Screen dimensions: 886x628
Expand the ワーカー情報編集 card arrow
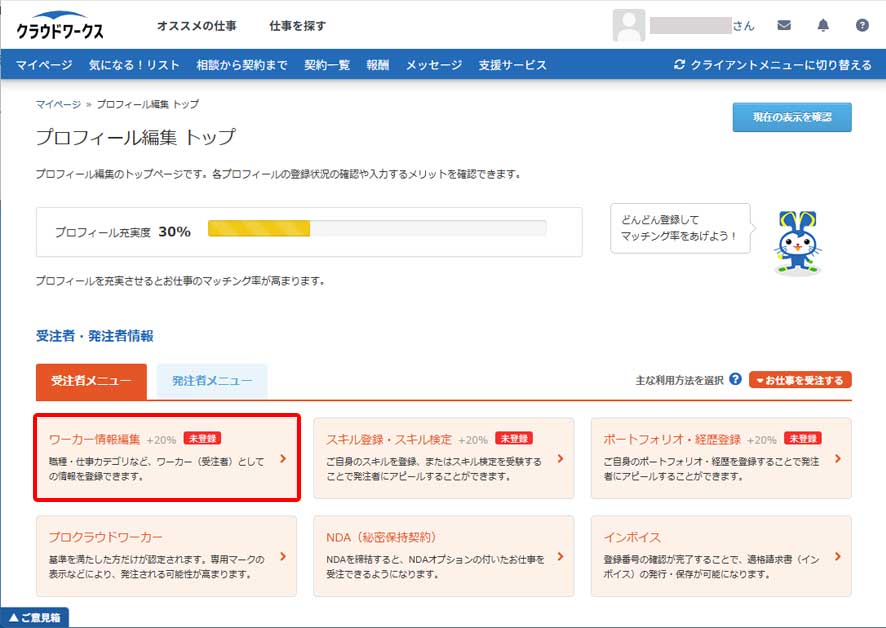click(283, 459)
